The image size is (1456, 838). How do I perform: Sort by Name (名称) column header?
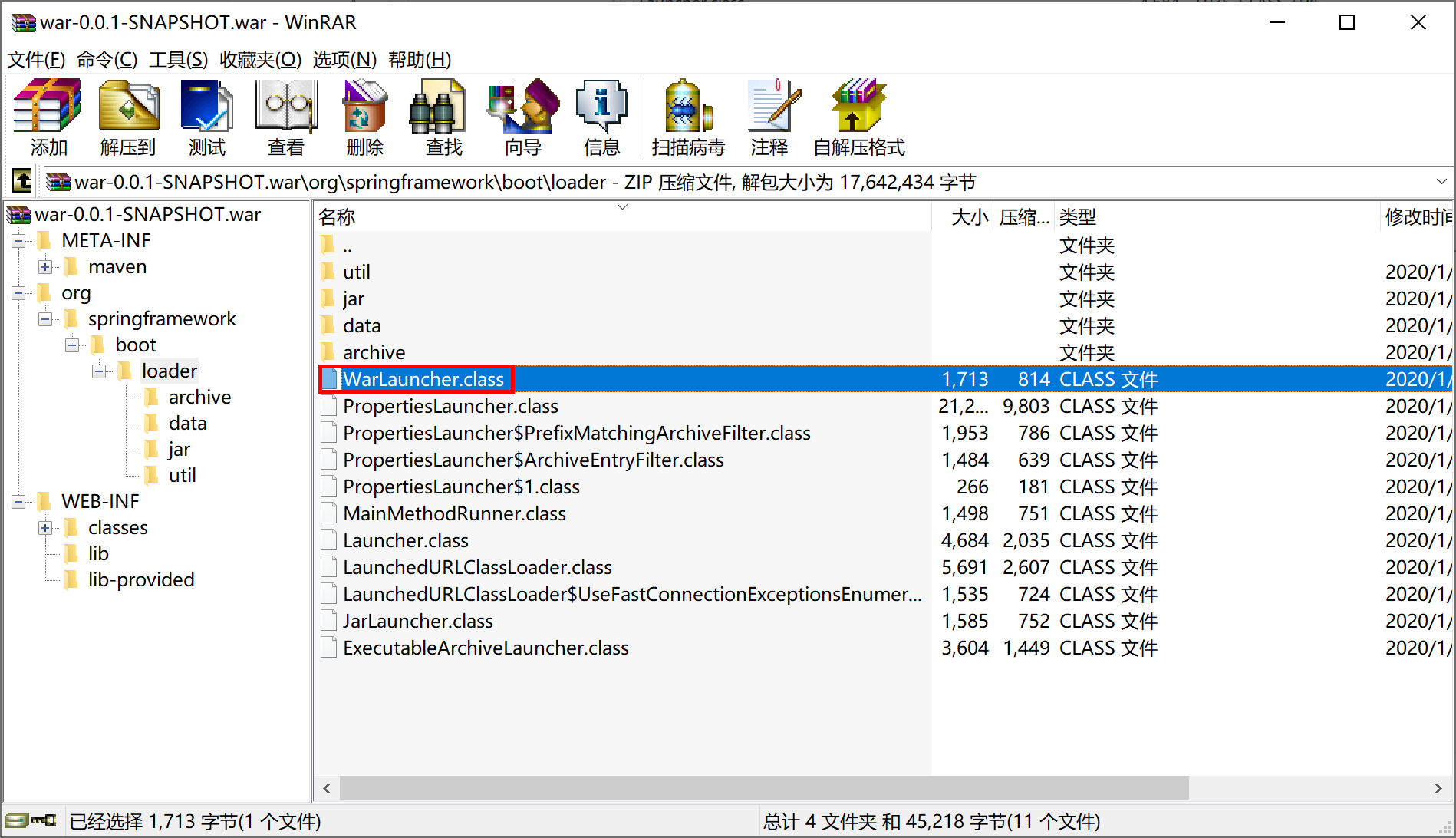(622, 216)
